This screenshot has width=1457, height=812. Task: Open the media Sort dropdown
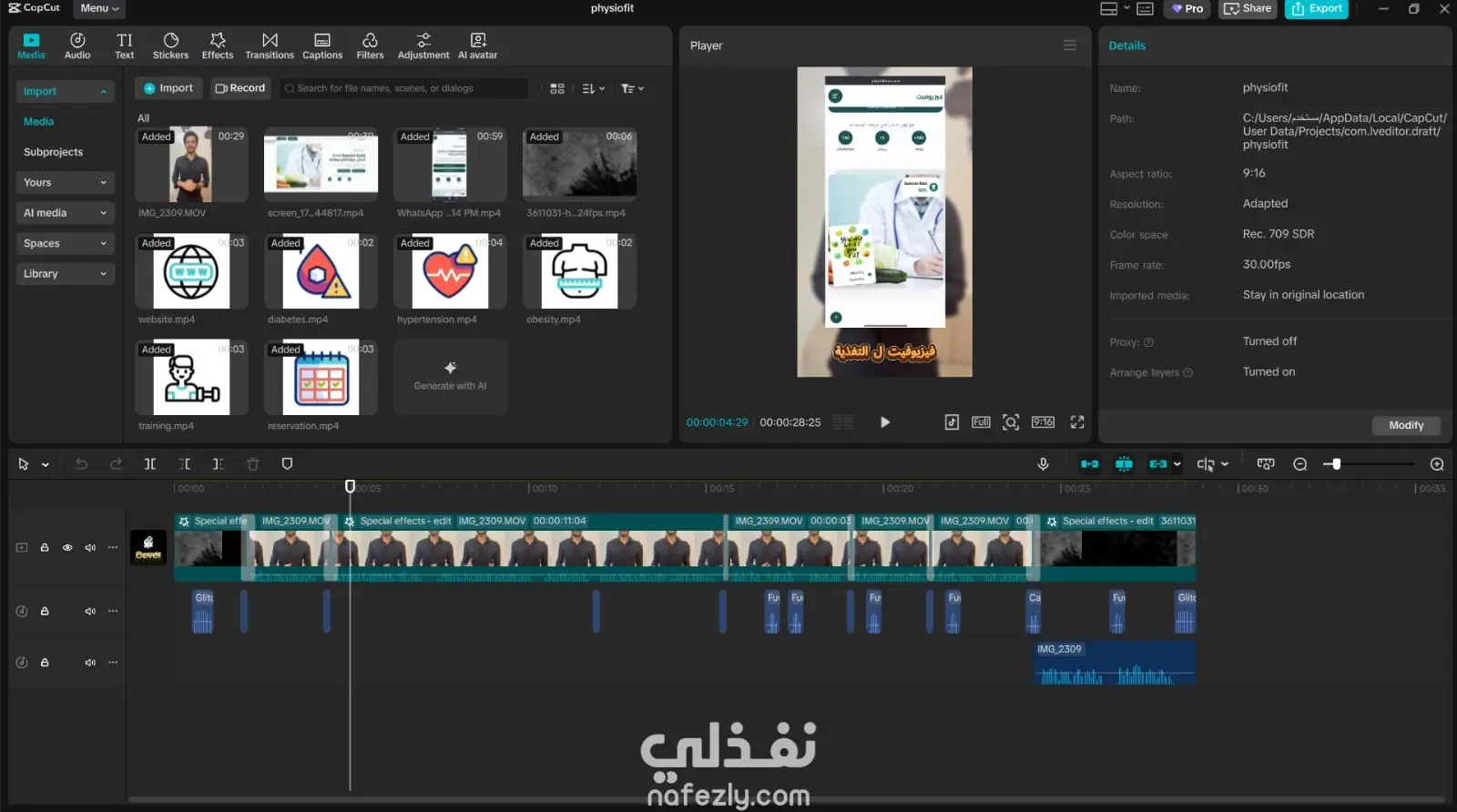tap(593, 88)
